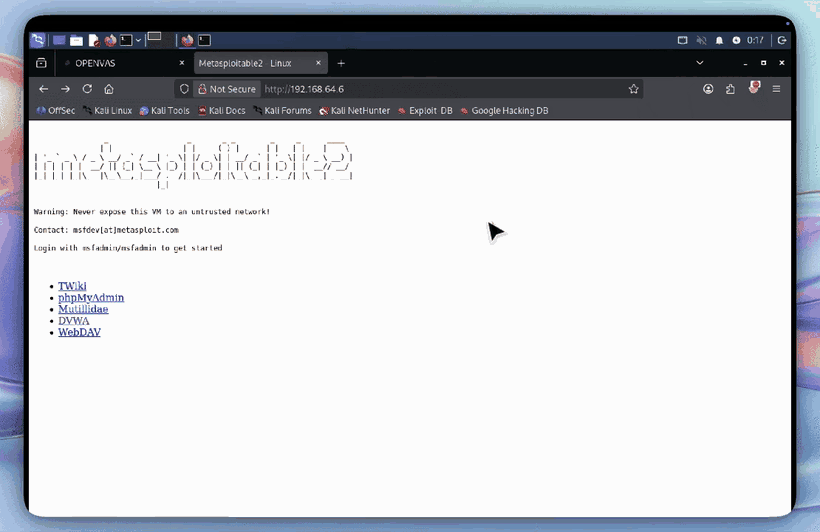Click the Not Secure site information button
820x532 pixels.
coord(227,89)
